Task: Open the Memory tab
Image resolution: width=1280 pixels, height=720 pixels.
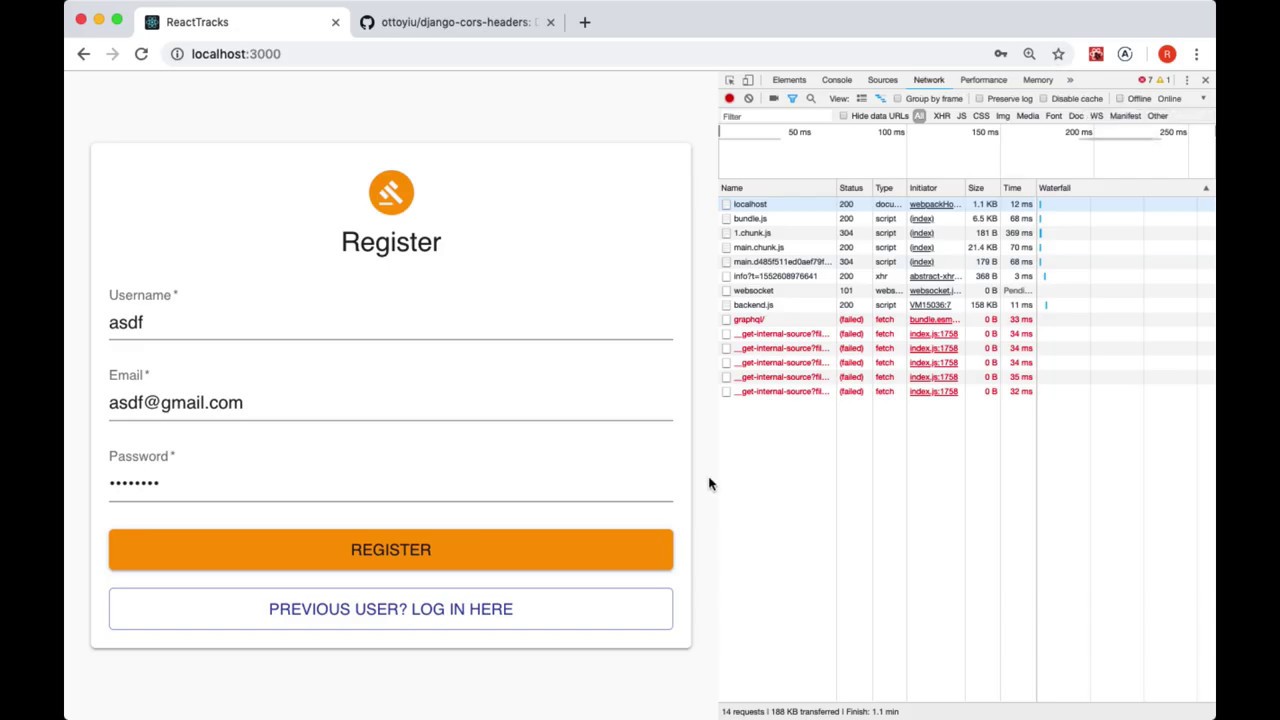Action: [1038, 80]
